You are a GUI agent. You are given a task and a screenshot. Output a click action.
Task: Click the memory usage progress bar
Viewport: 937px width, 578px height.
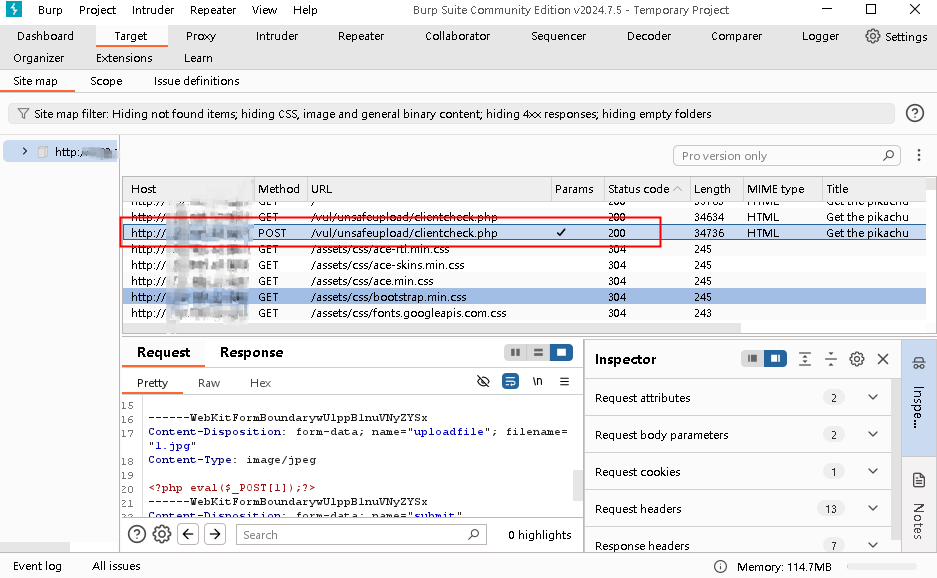881,567
